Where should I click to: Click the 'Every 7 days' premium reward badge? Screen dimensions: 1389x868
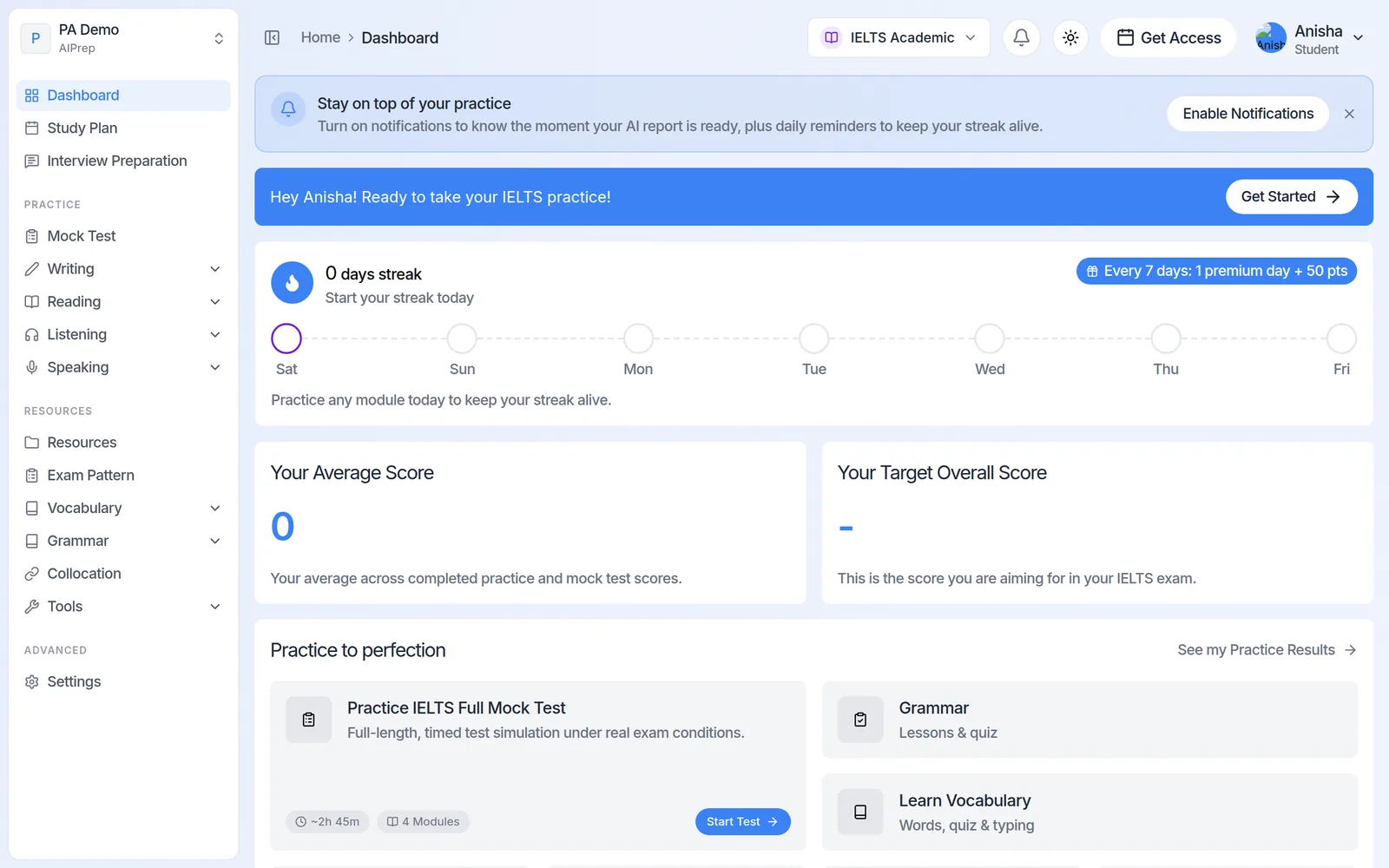point(1216,271)
